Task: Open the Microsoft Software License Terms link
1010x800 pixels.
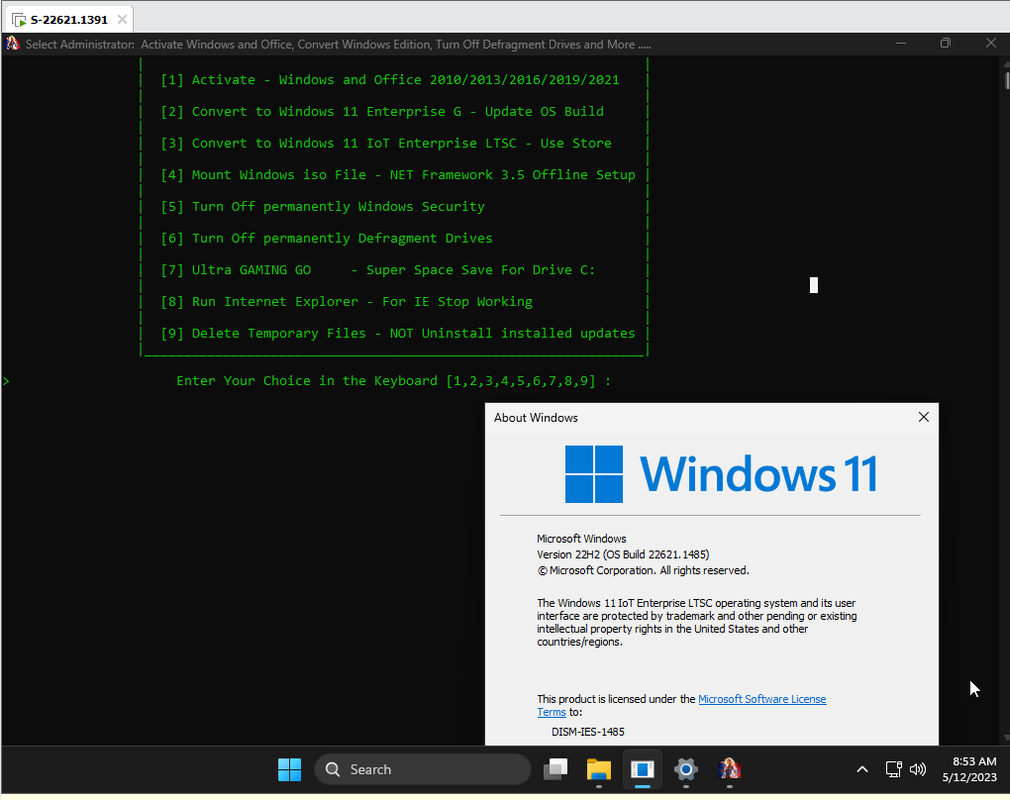Action: click(762, 699)
